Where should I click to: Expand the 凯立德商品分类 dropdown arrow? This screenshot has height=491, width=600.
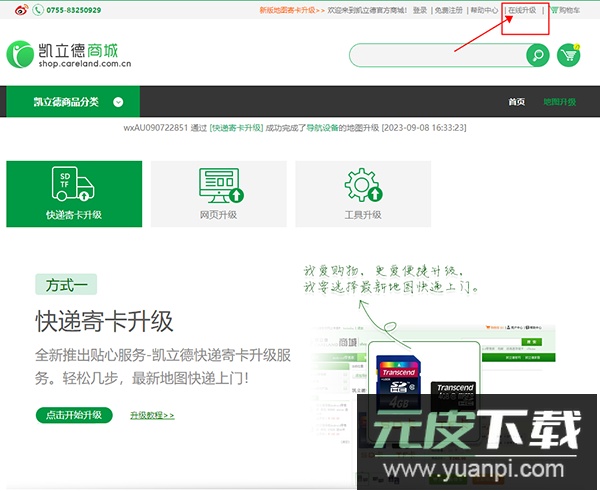(118, 102)
